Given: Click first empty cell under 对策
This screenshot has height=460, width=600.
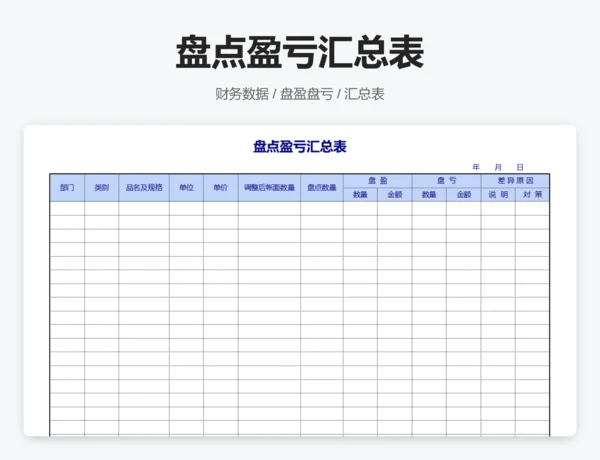Looking at the screenshot, I should (532, 208).
